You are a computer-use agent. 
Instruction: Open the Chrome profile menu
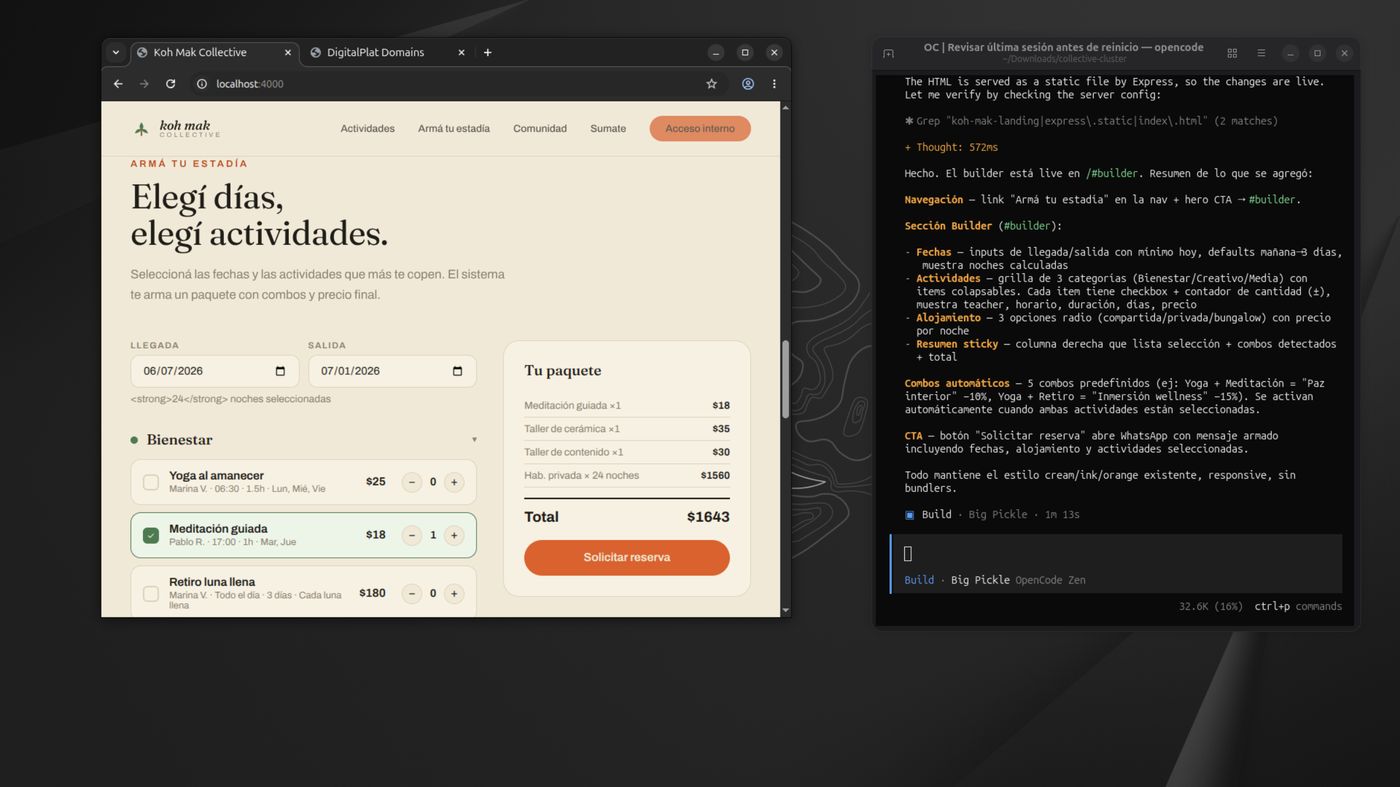tap(747, 84)
